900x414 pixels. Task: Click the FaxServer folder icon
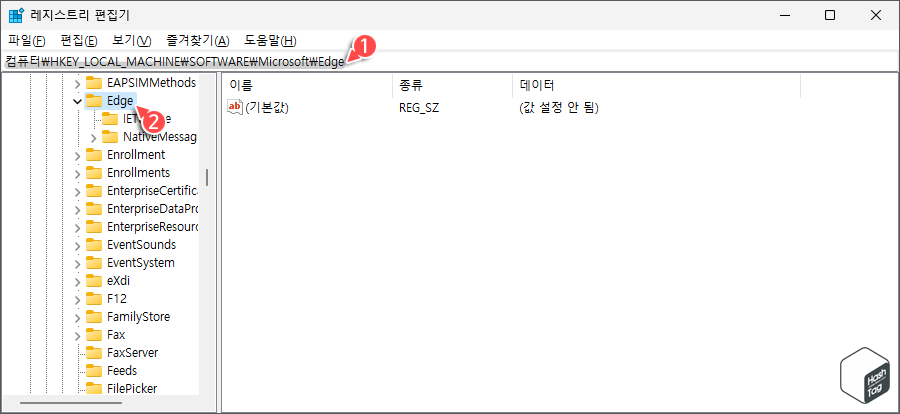click(x=94, y=353)
